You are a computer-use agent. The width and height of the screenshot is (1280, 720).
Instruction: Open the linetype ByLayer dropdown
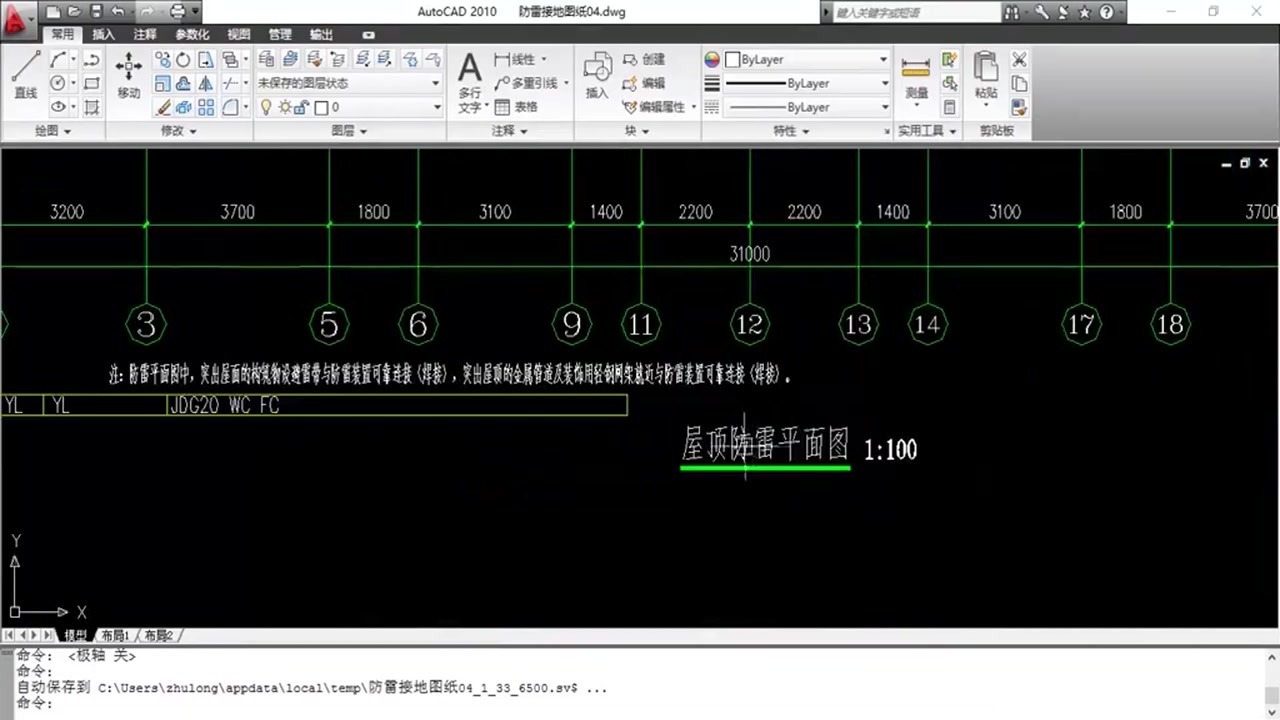[806, 107]
